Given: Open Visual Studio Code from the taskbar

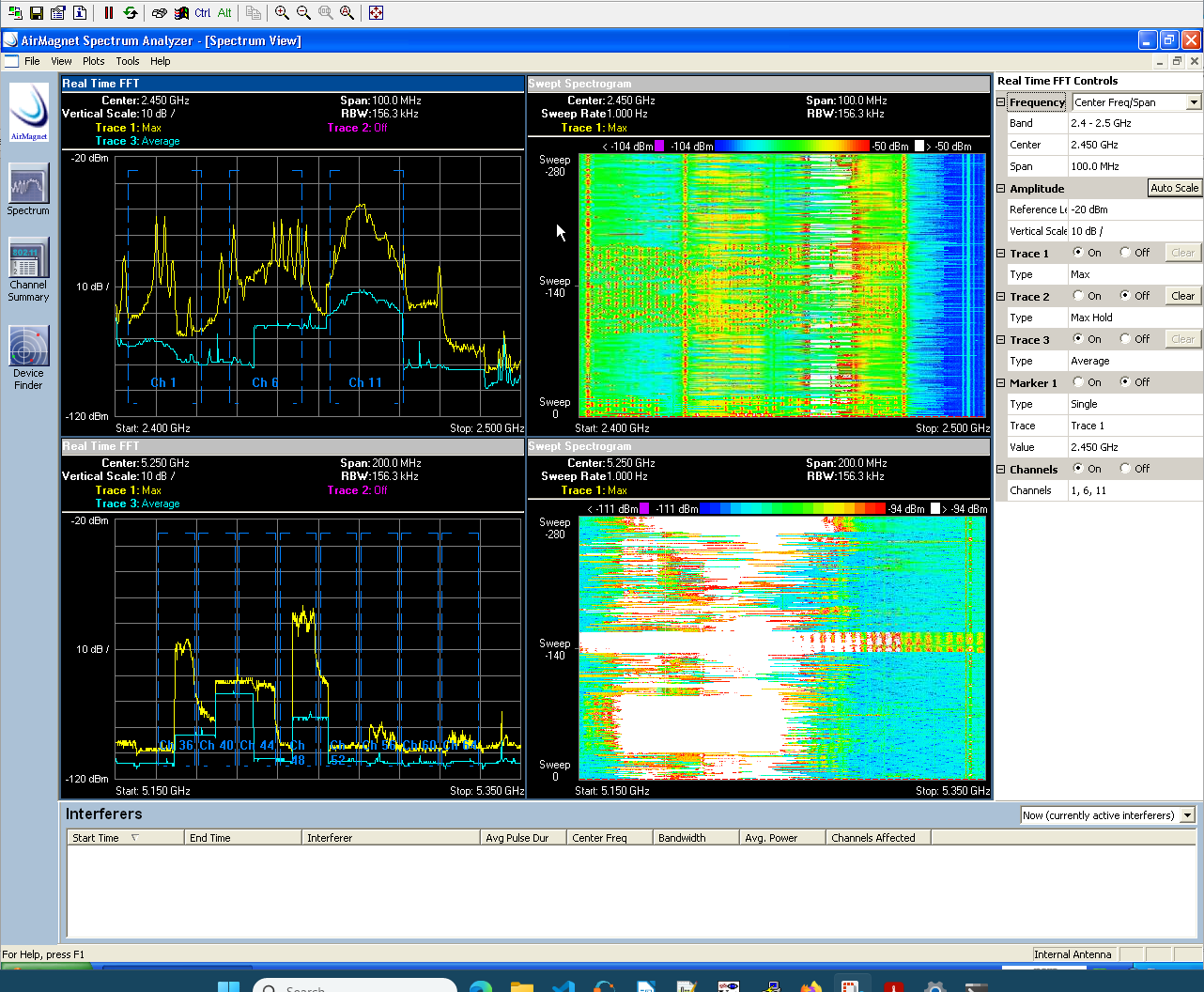Looking at the screenshot, I should [x=563, y=986].
